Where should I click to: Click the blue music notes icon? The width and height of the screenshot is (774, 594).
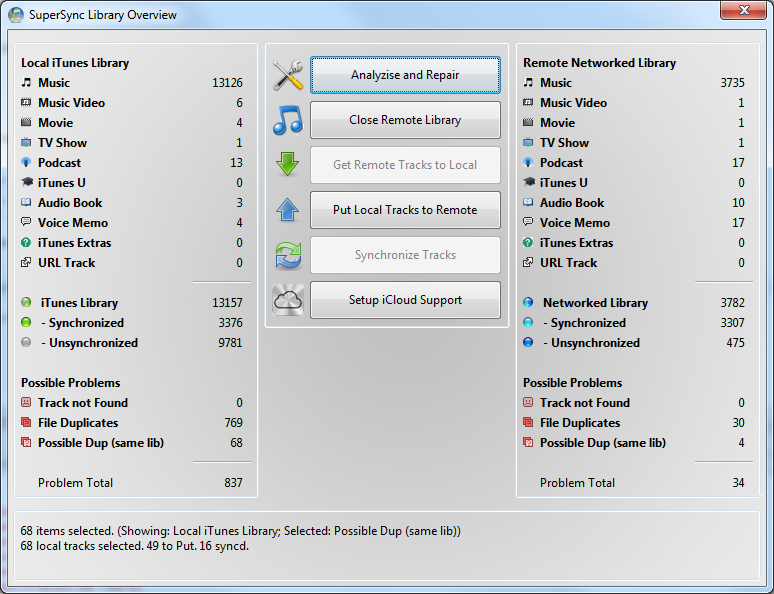[288, 120]
